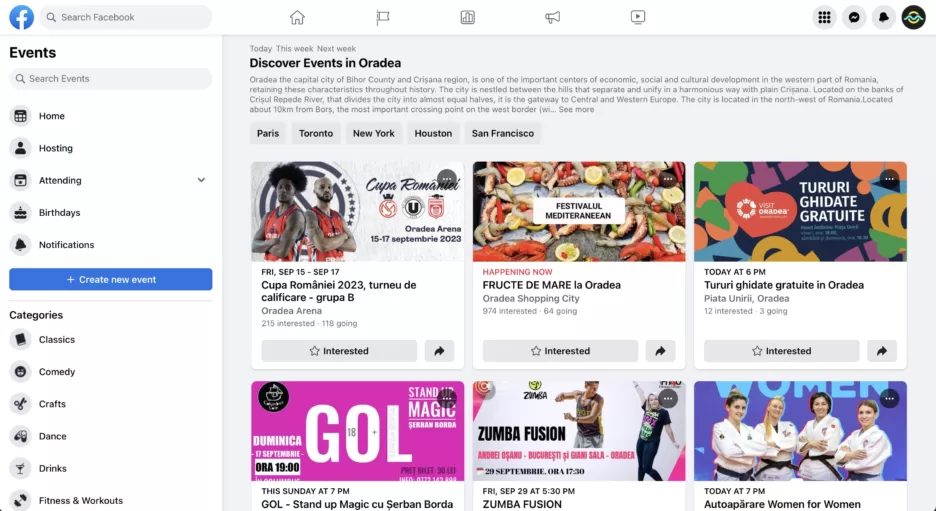Open the notifications bell in top bar
The image size is (936, 511).
coord(883,17)
